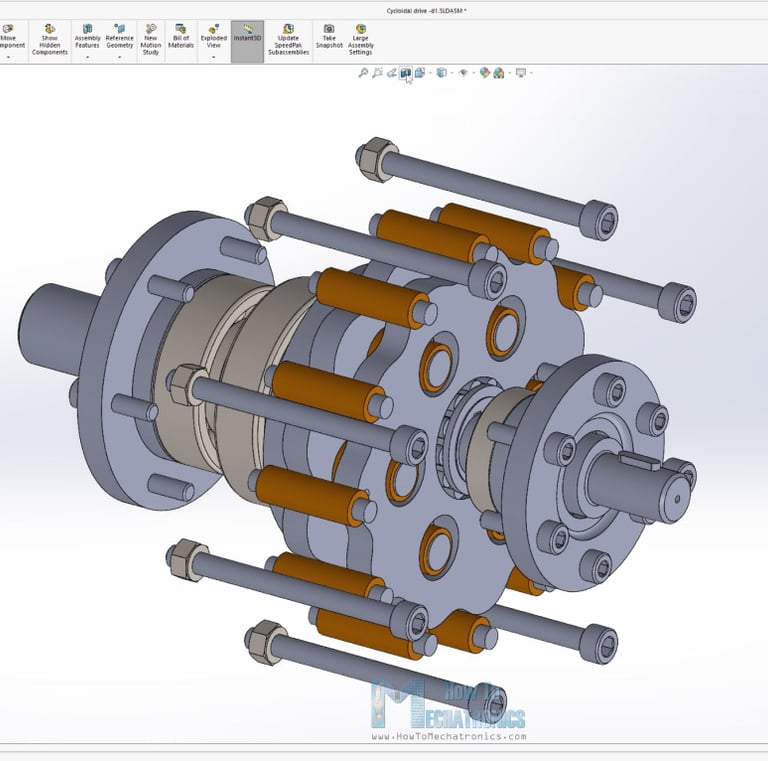Insert a Bill of Materials
The image size is (768, 761).
click(181, 37)
